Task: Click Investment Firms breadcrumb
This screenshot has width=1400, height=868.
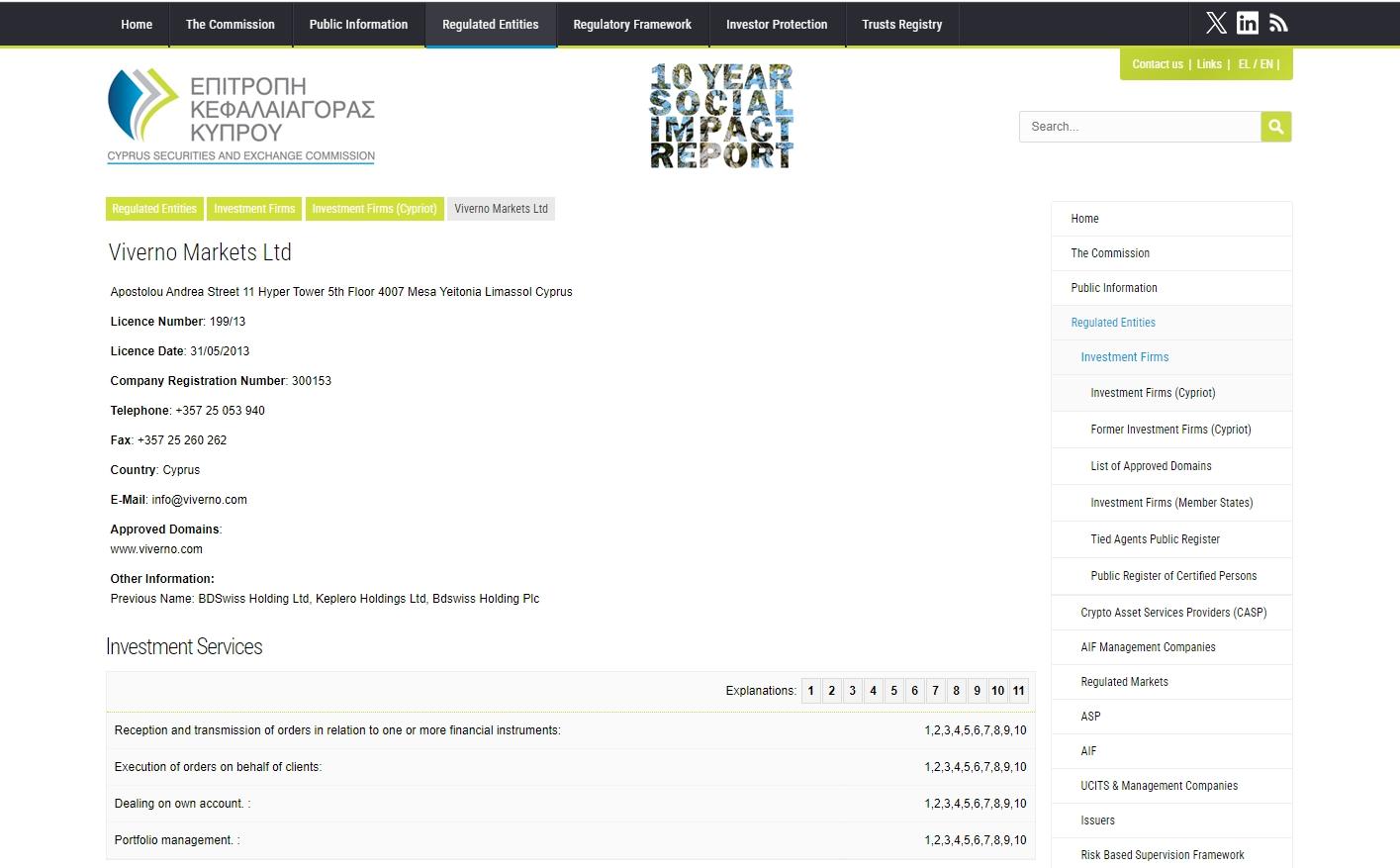Action: click(254, 209)
